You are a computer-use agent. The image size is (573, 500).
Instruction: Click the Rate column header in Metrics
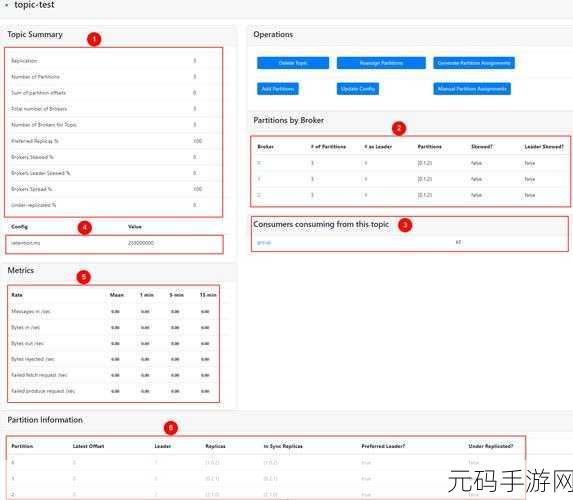[17, 295]
